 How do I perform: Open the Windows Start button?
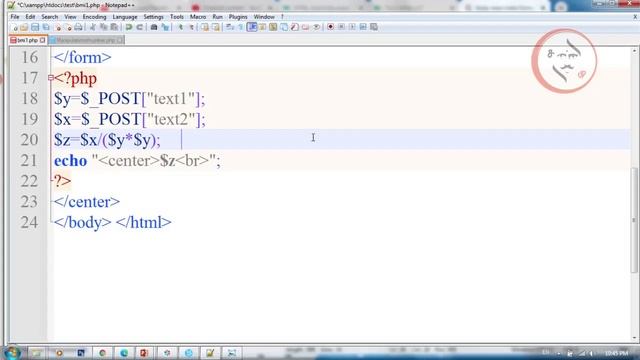[x=11, y=353]
